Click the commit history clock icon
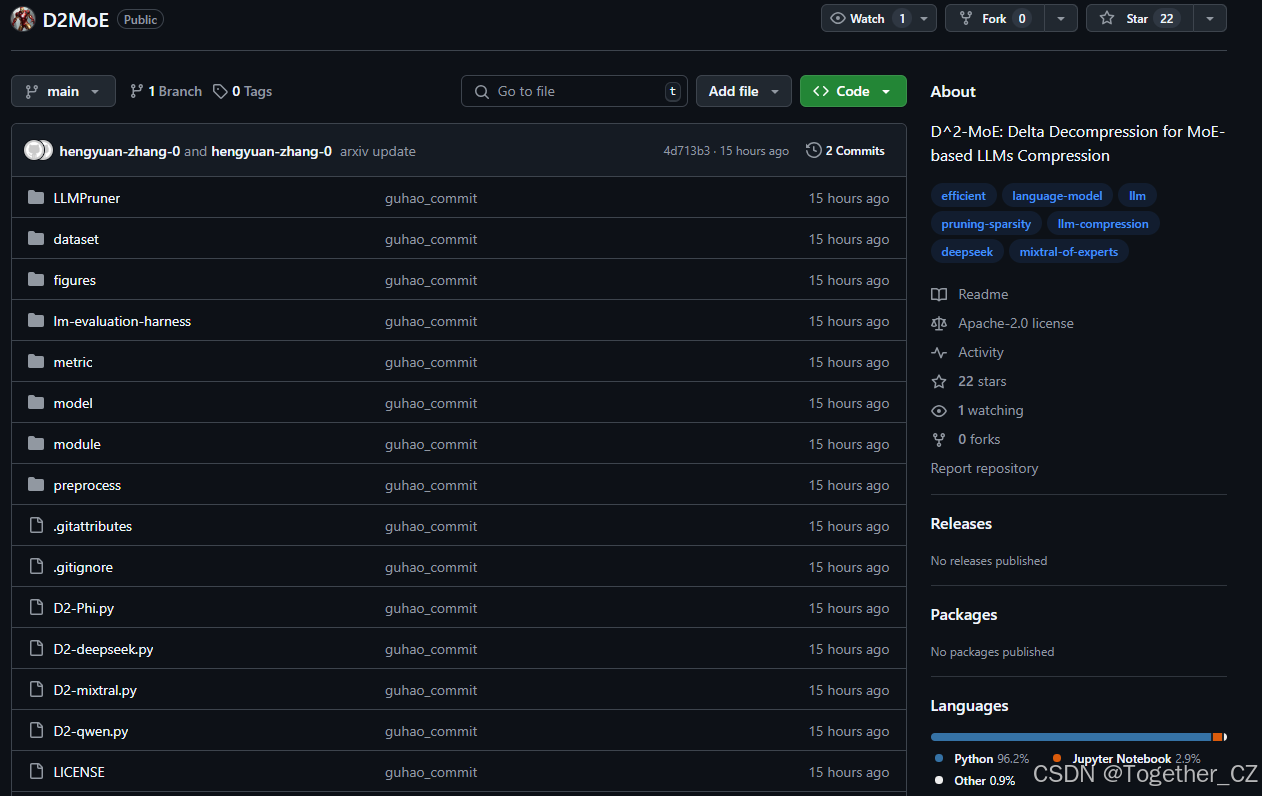1262x796 pixels. click(x=813, y=151)
